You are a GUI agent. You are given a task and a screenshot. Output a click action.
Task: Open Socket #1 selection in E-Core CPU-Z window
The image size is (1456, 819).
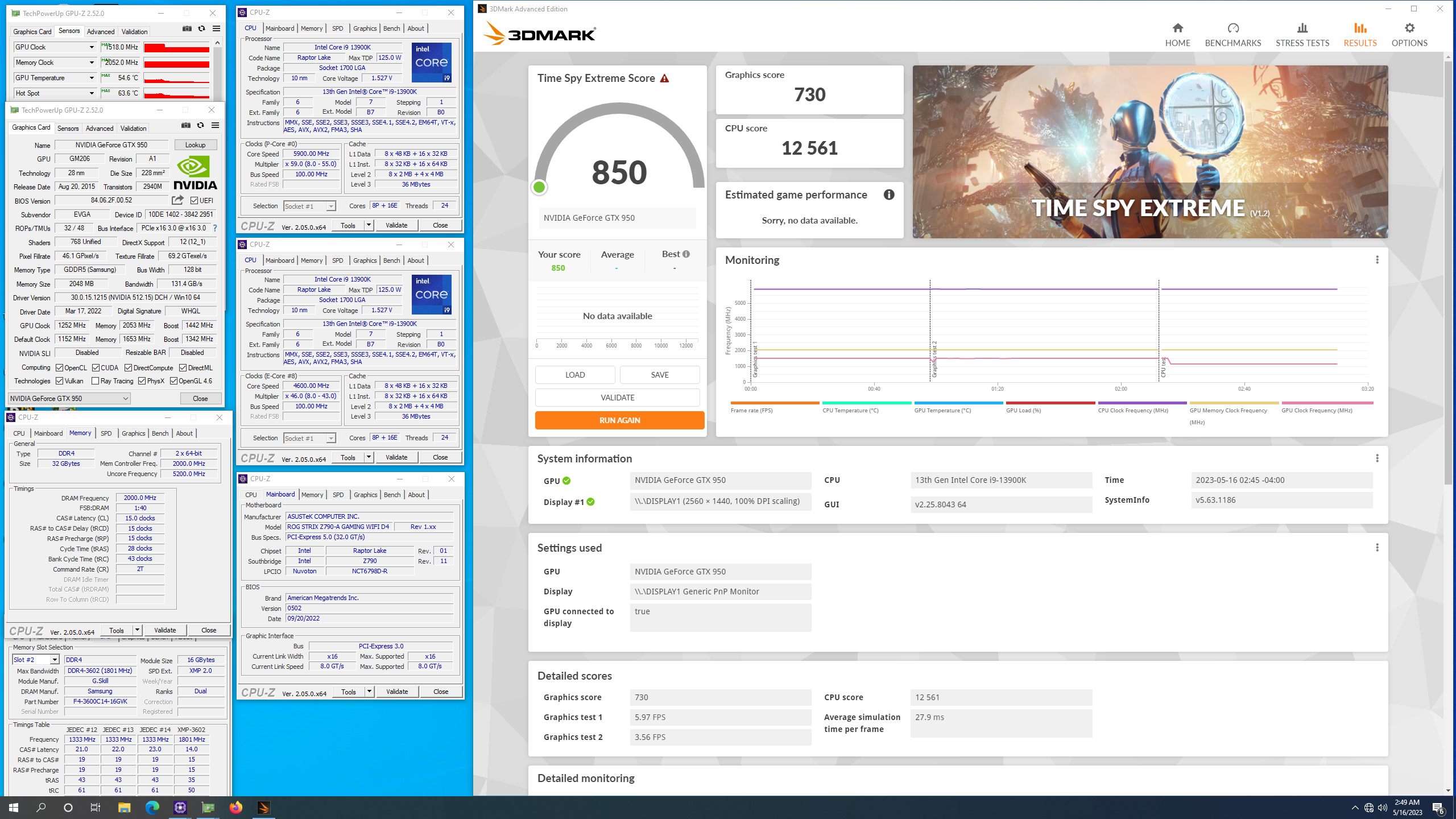tap(310, 438)
